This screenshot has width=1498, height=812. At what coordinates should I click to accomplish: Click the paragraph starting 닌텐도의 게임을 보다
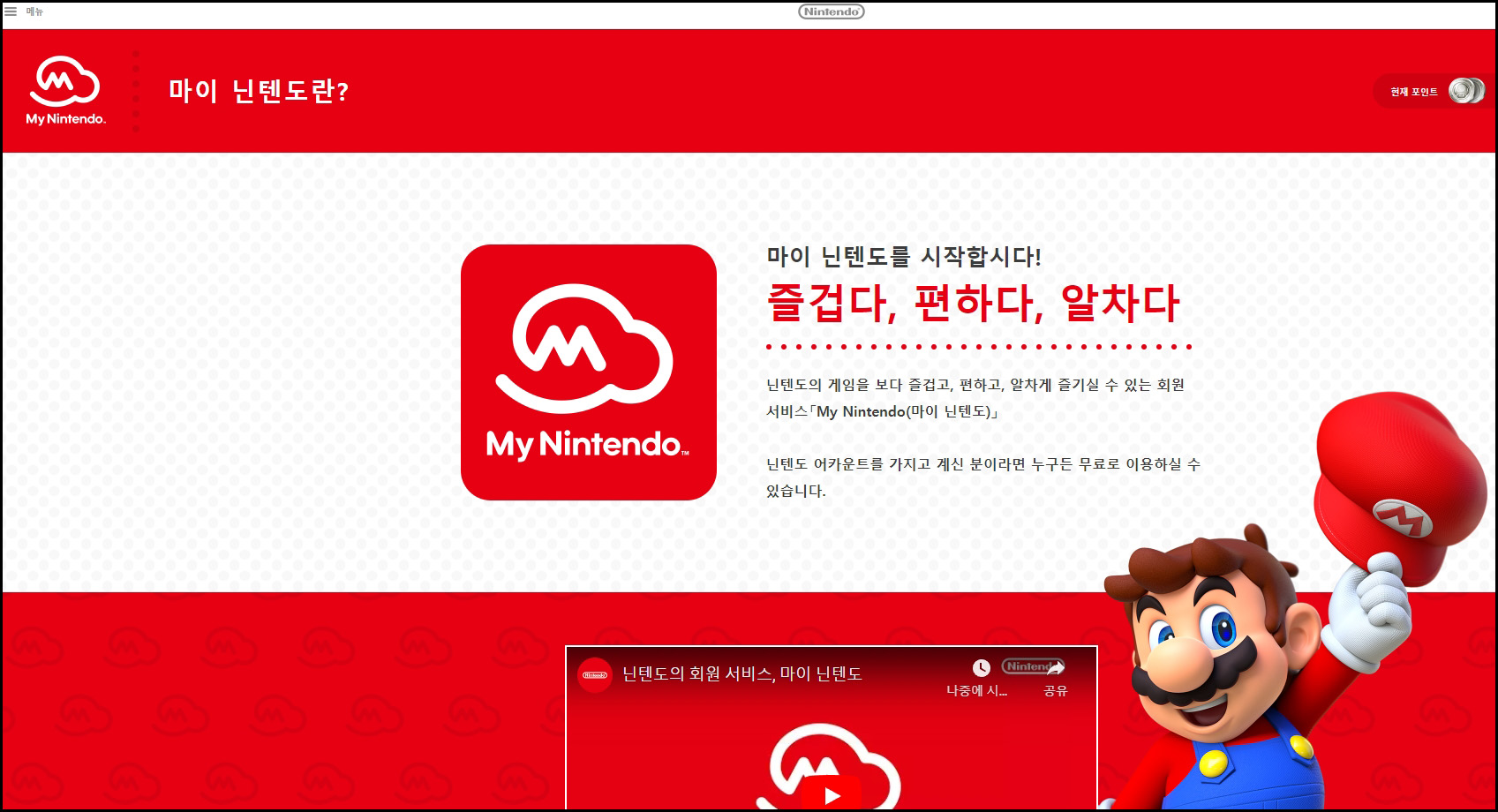[x=975, y=398]
